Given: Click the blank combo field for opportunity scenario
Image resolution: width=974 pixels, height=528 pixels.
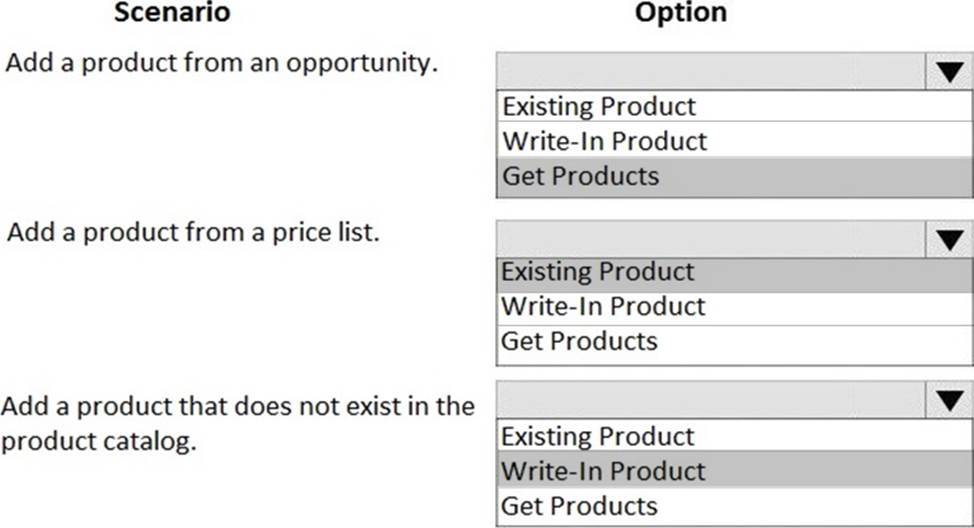Looking at the screenshot, I should coord(711,73).
